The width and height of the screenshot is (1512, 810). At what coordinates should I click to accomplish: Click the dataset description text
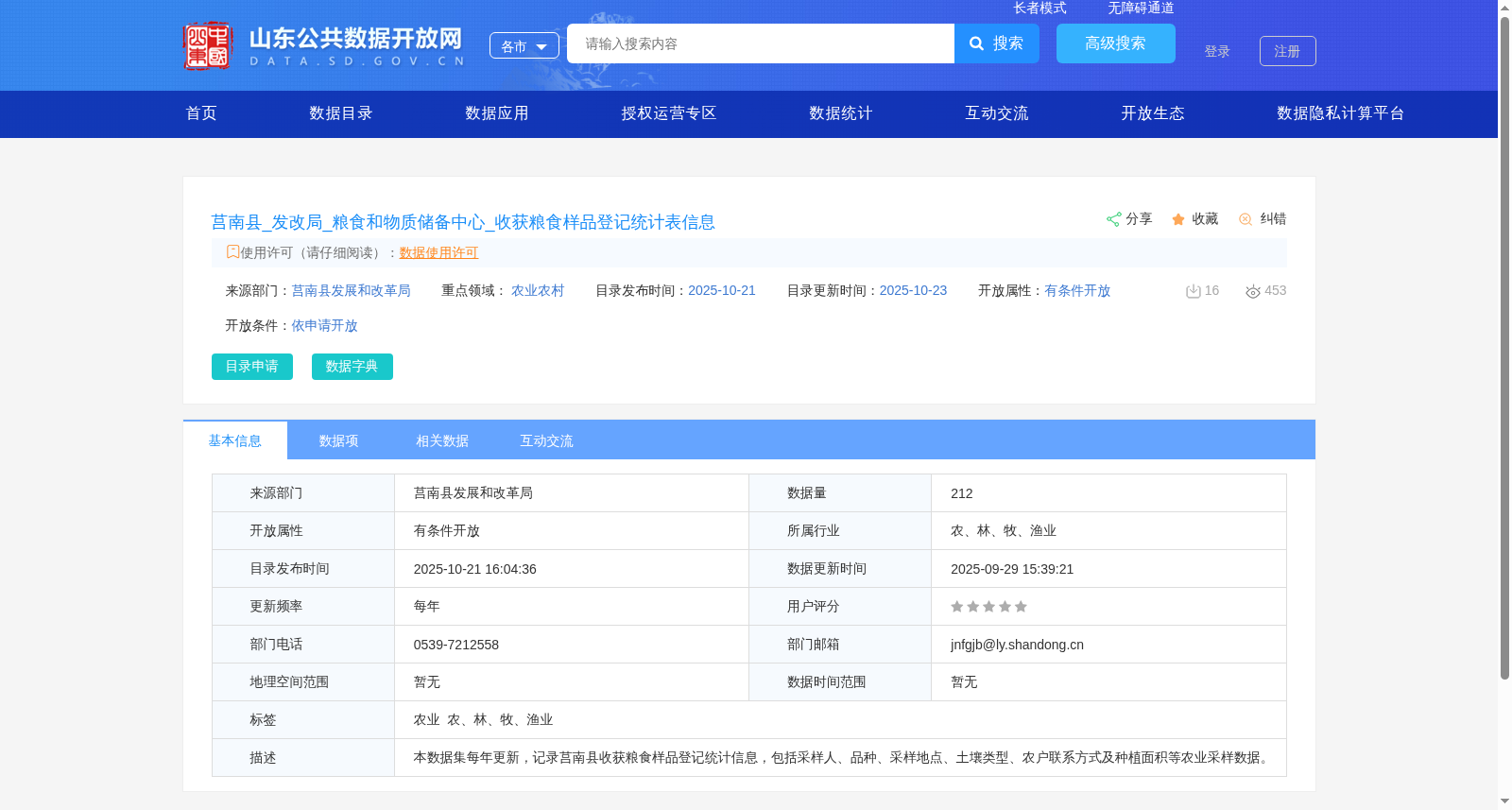[x=843, y=758]
